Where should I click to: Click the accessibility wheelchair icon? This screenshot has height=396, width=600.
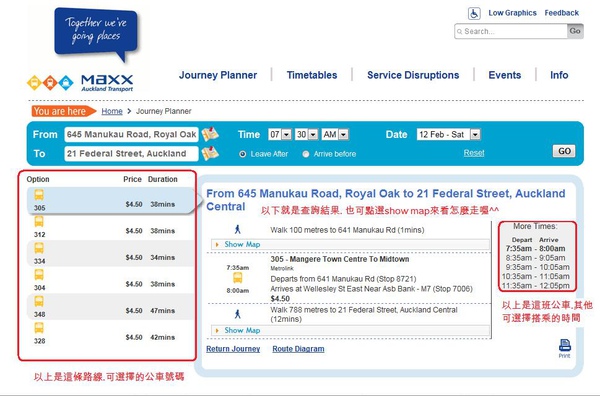click(474, 13)
